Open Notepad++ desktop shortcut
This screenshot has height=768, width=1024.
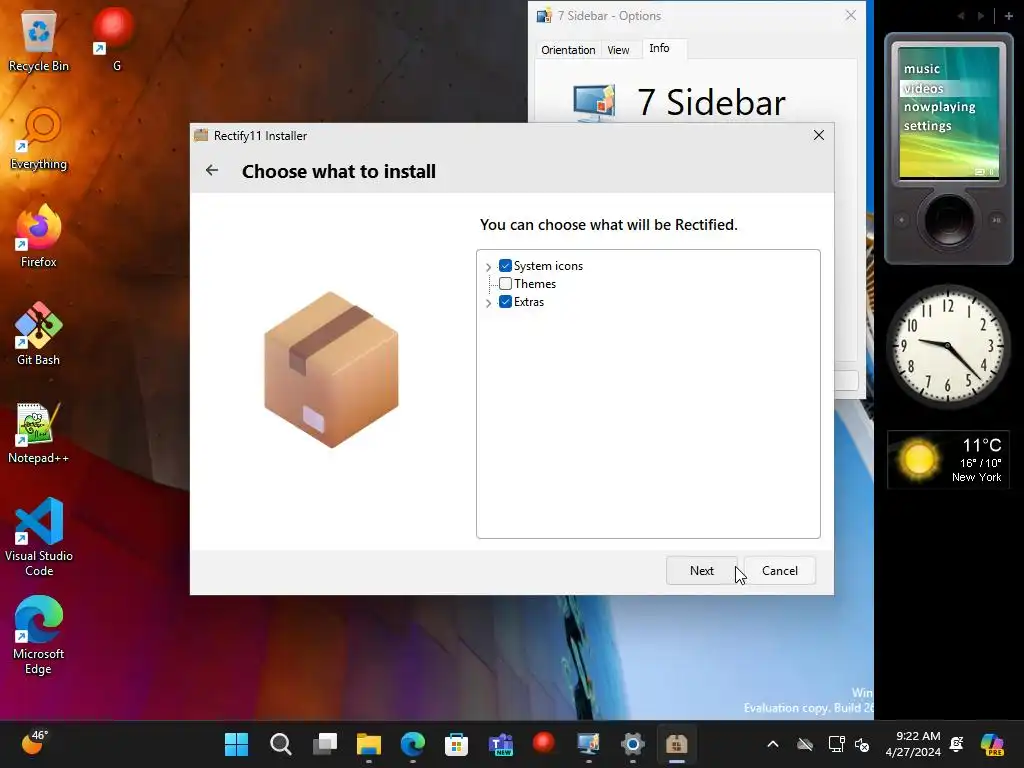39,433
